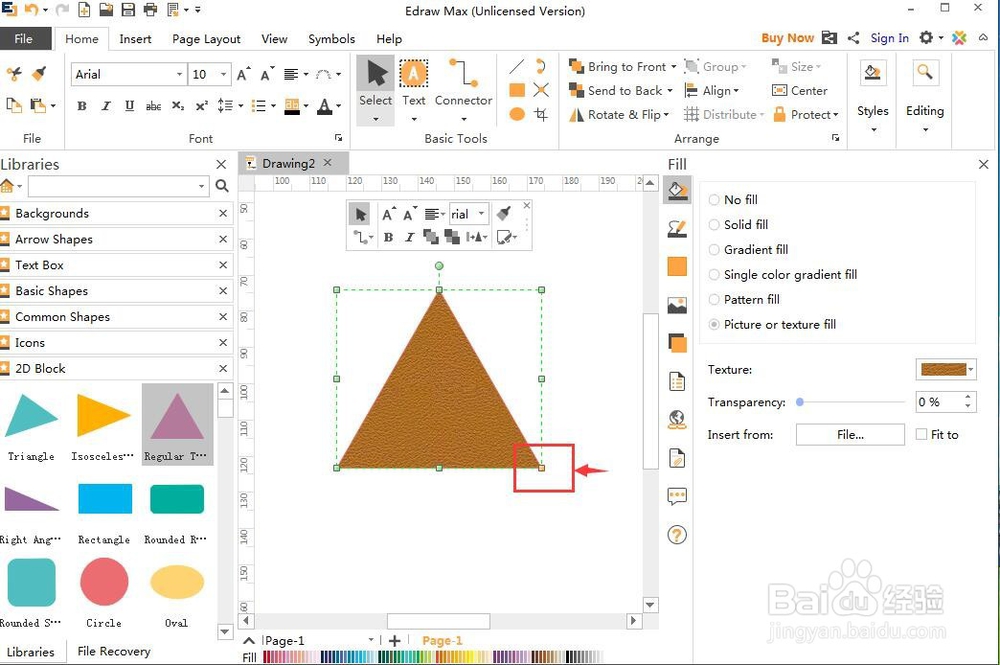This screenshot has height=665, width=1000.
Task: Click the Buy Now link
Action: (788, 38)
